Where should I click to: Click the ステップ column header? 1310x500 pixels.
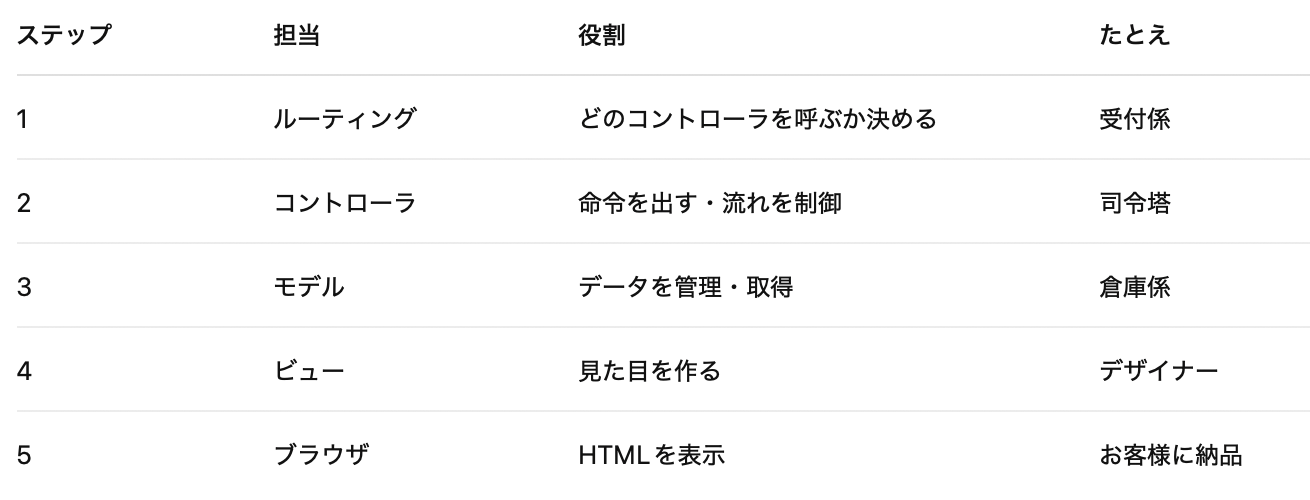tap(64, 35)
